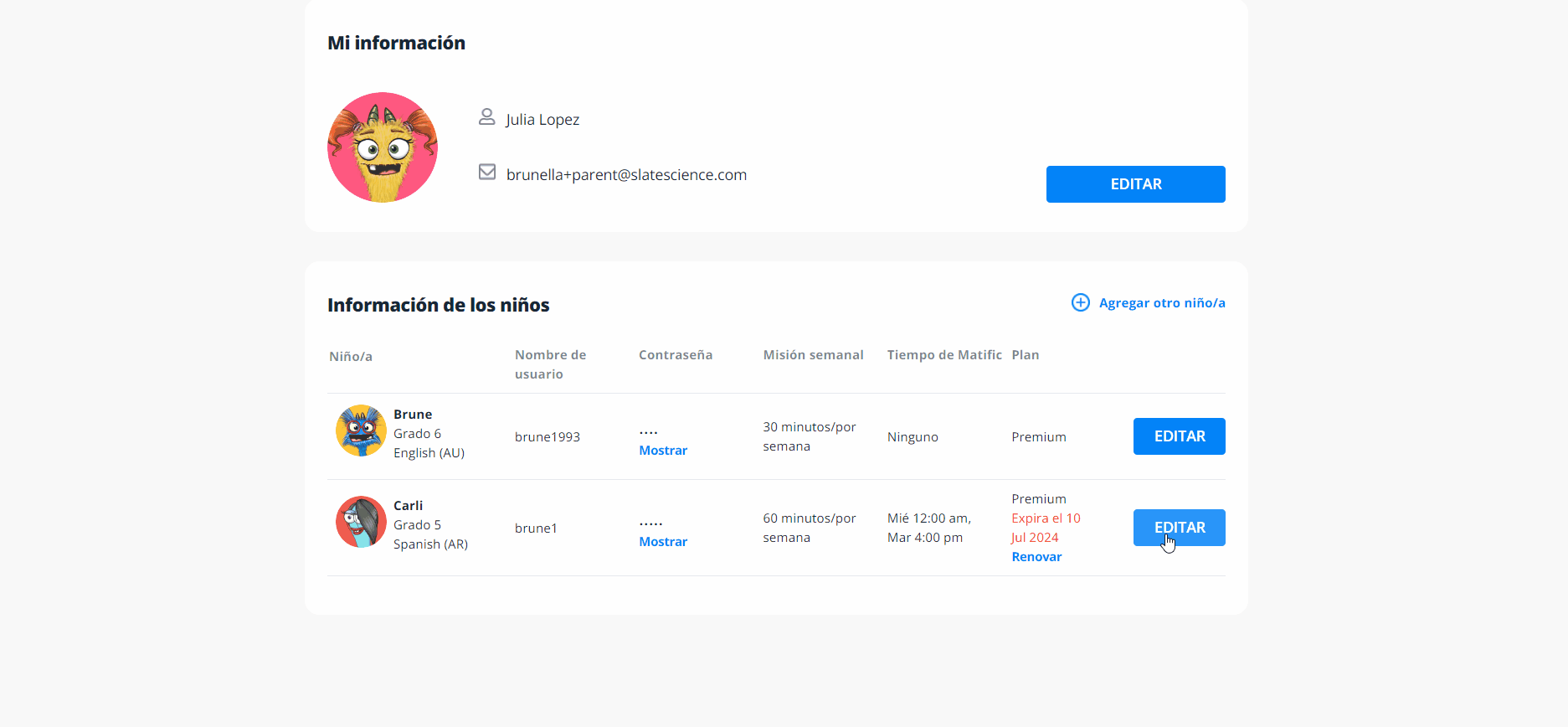Click the Expira el 10 Jul 2024 notice
This screenshot has width=1568, height=727.
(x=1045, y=528)
